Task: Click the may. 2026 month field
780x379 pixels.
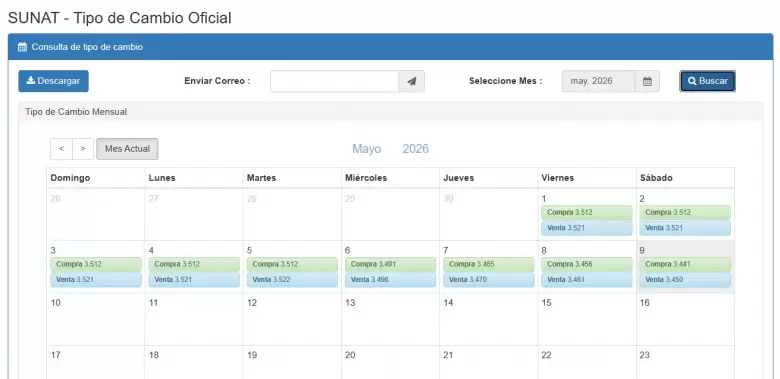Action: (x=598, y=81)
